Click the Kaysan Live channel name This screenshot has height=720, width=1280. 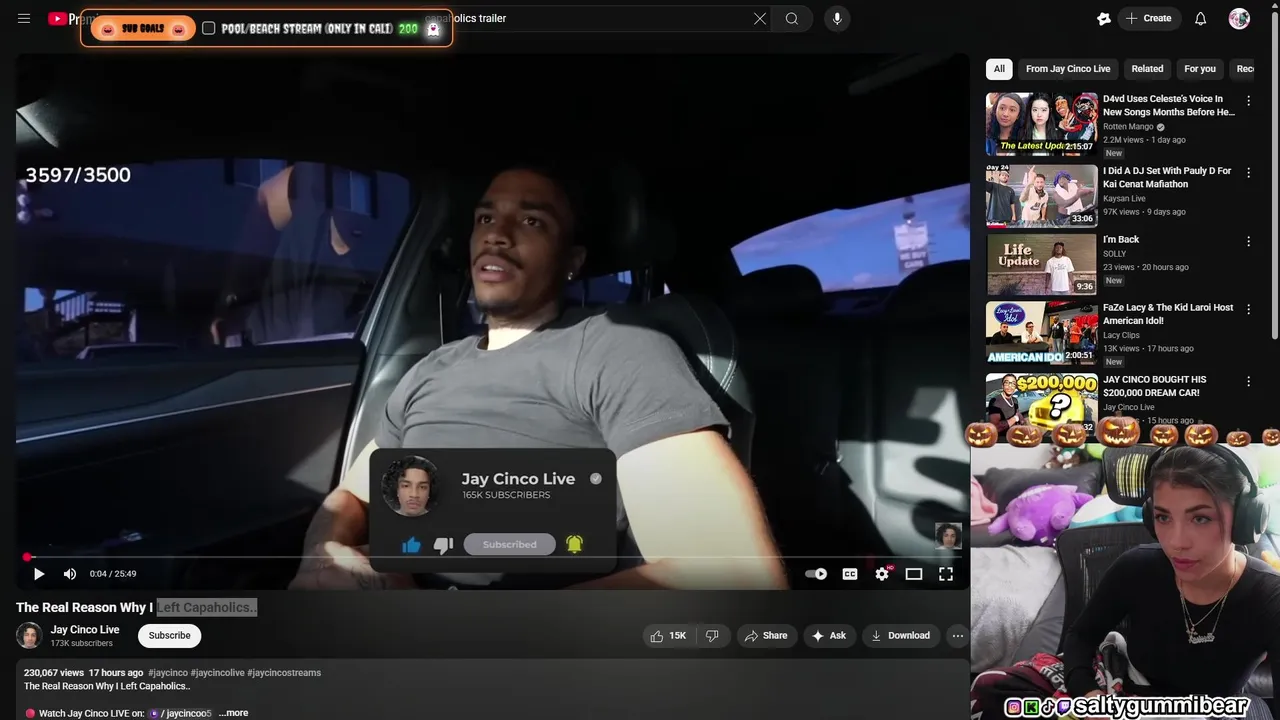point(1124,199)
